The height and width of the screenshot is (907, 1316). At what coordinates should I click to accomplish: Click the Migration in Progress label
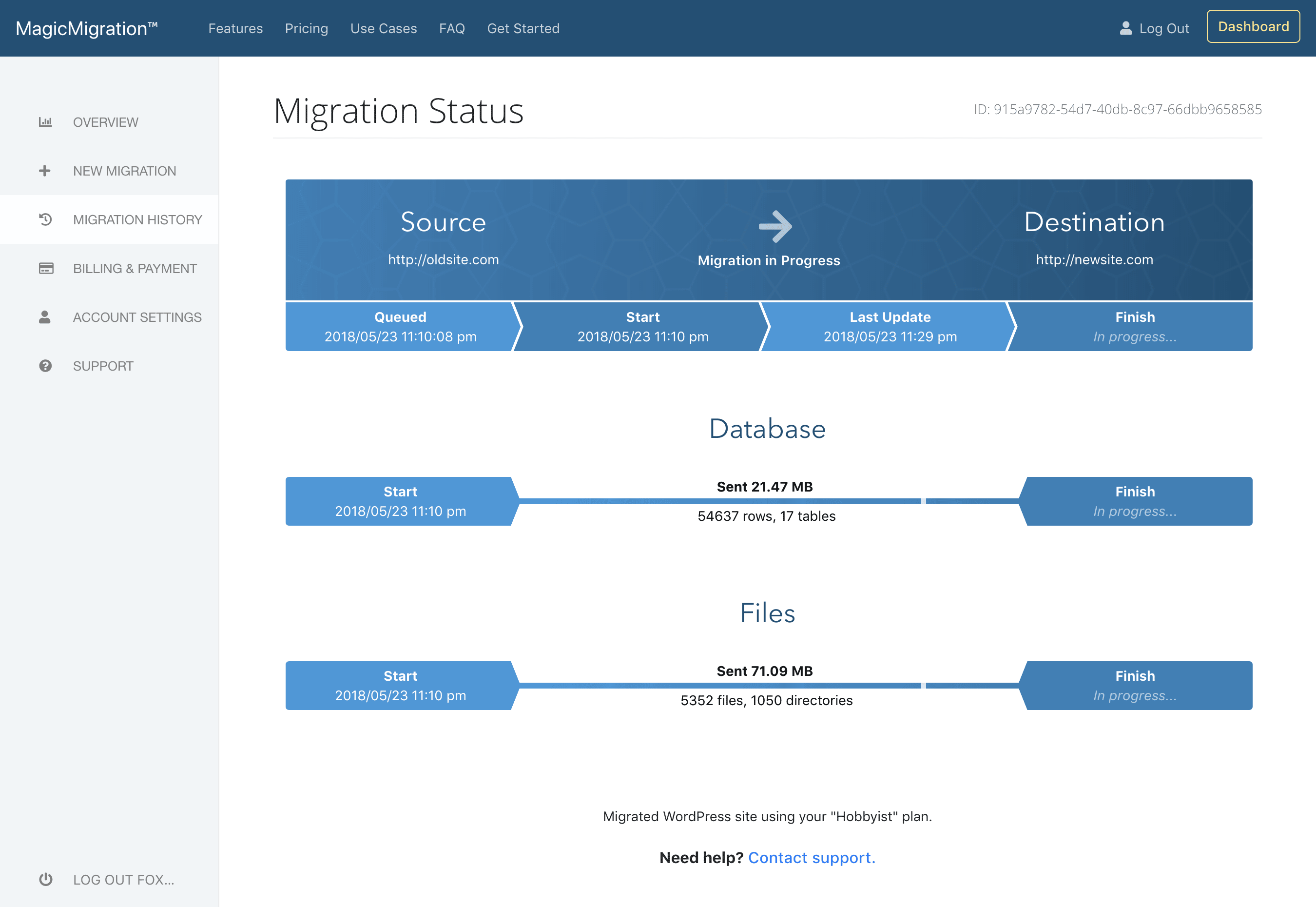pyautogui.click(x=769, y=261)
